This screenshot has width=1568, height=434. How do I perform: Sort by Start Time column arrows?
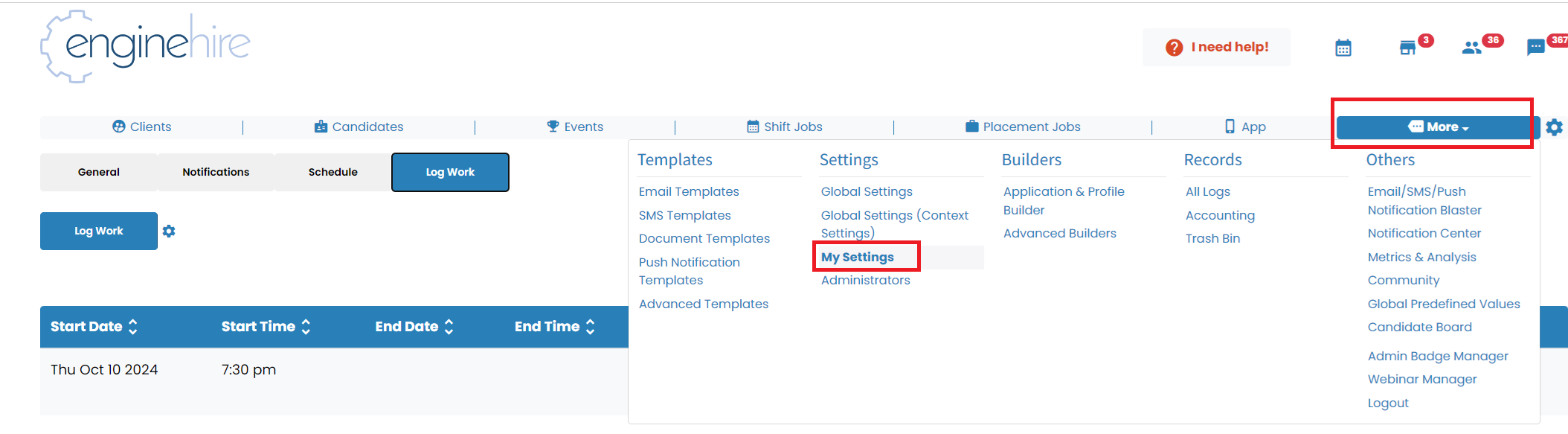[x=306, y=327]
